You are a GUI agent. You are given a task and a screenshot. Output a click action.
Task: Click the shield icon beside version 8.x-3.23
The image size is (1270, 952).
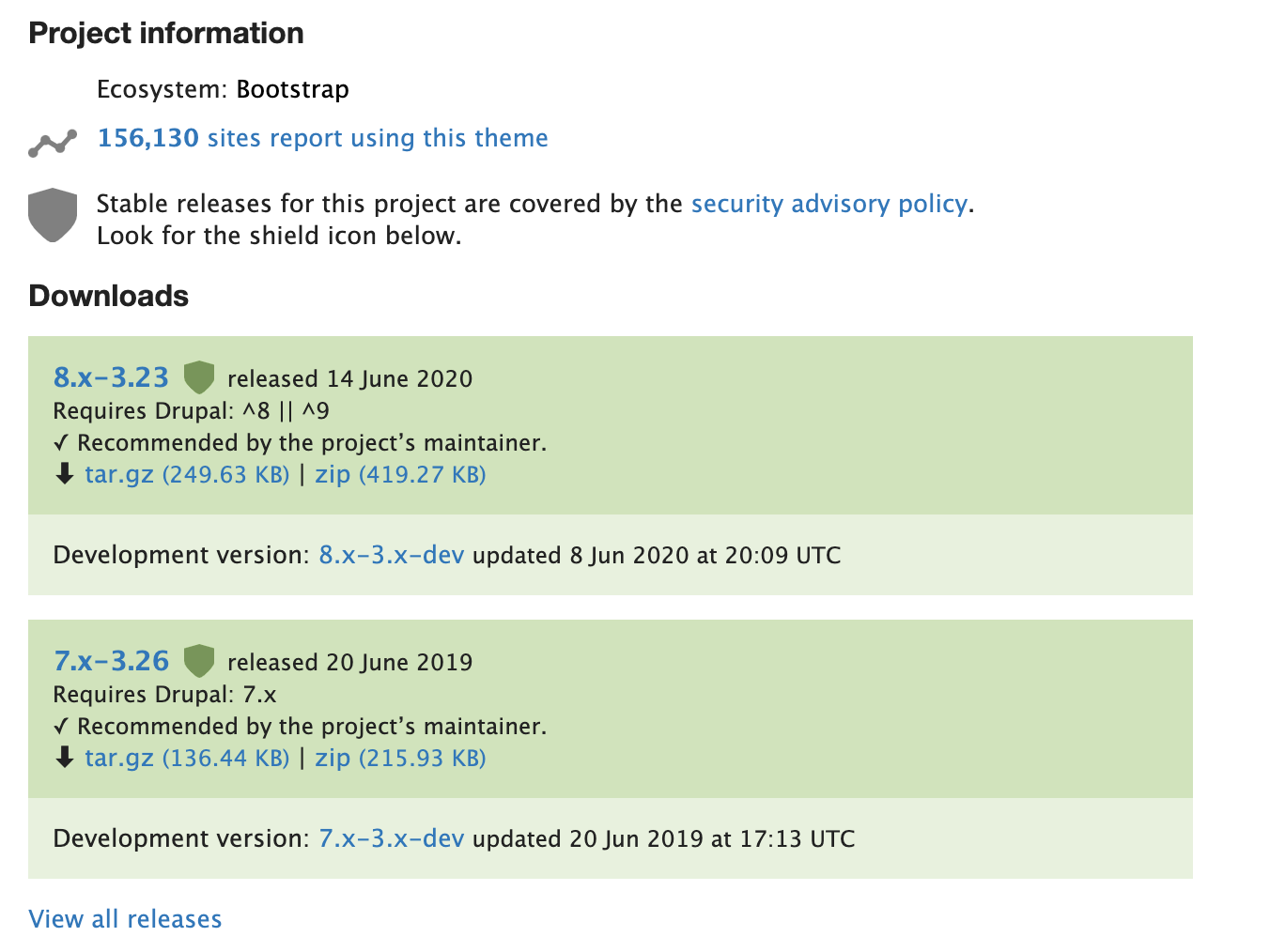tap(199, 376)
